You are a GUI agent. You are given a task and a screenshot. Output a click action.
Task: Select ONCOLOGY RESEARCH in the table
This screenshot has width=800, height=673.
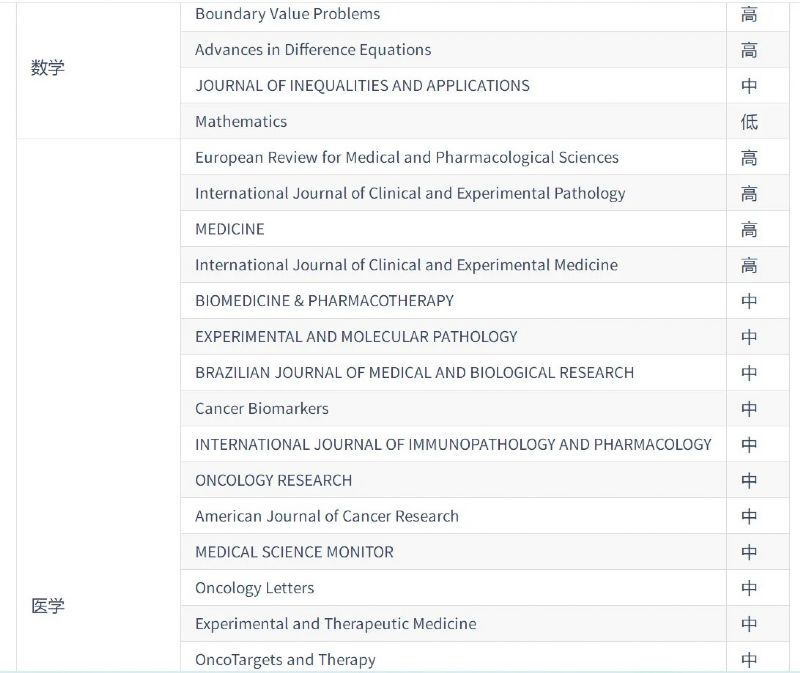pyautogui.click(x=273, y=480)
